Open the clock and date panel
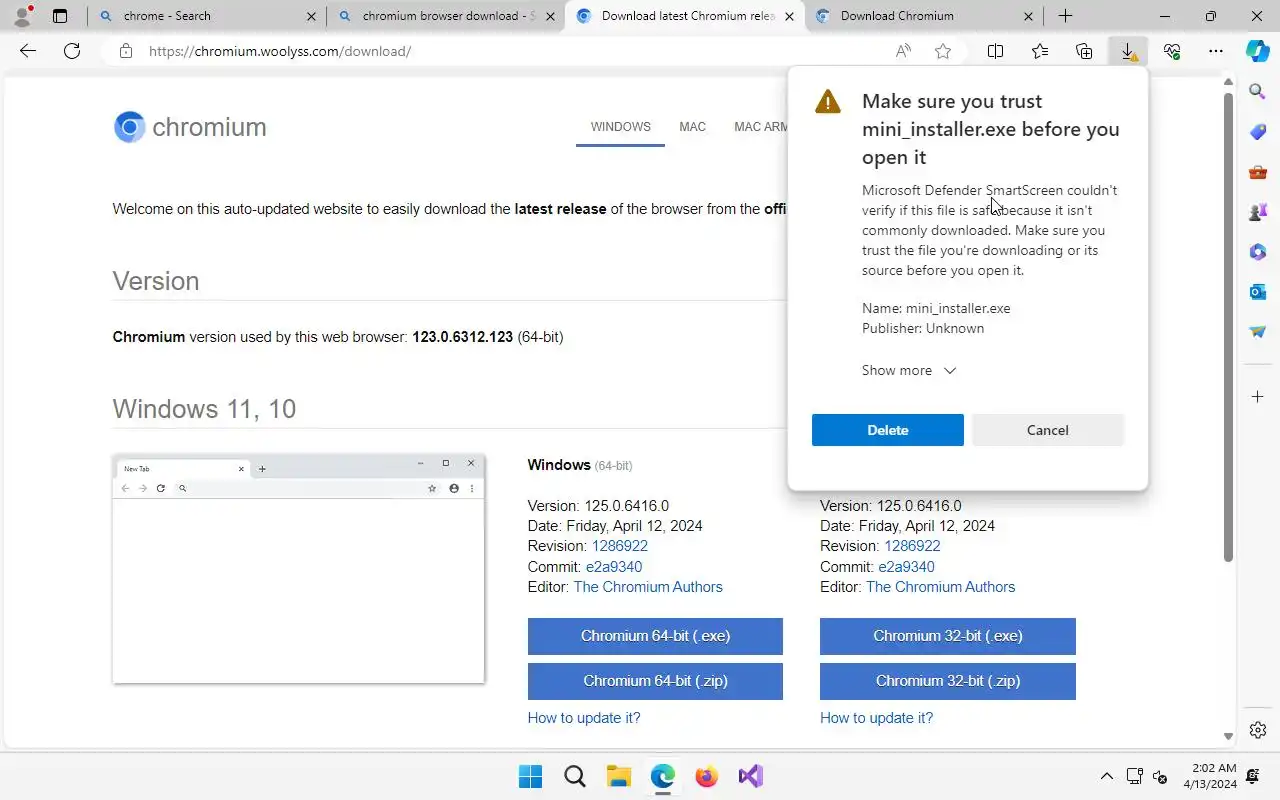The height and width of the screenshot is (800, 1280). click(1211, 776)
